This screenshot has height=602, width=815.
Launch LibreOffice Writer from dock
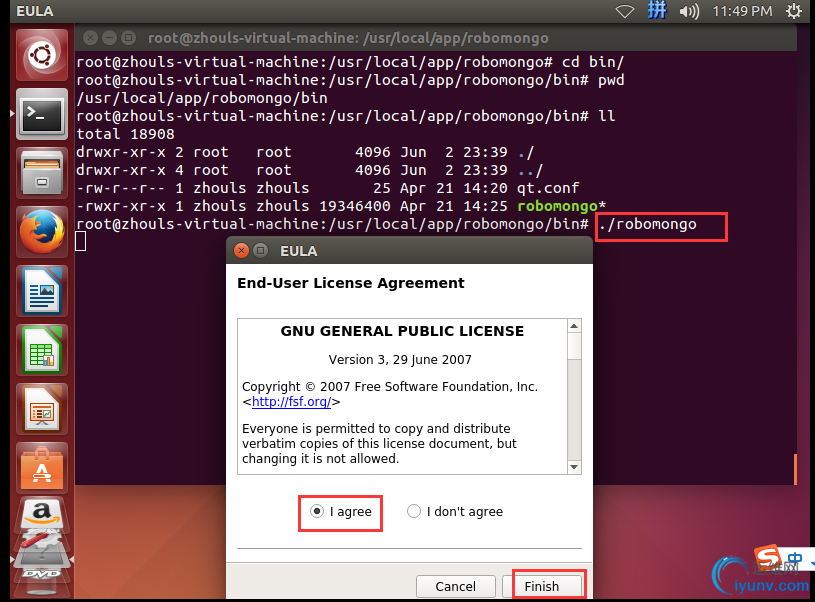click(42, 291)
